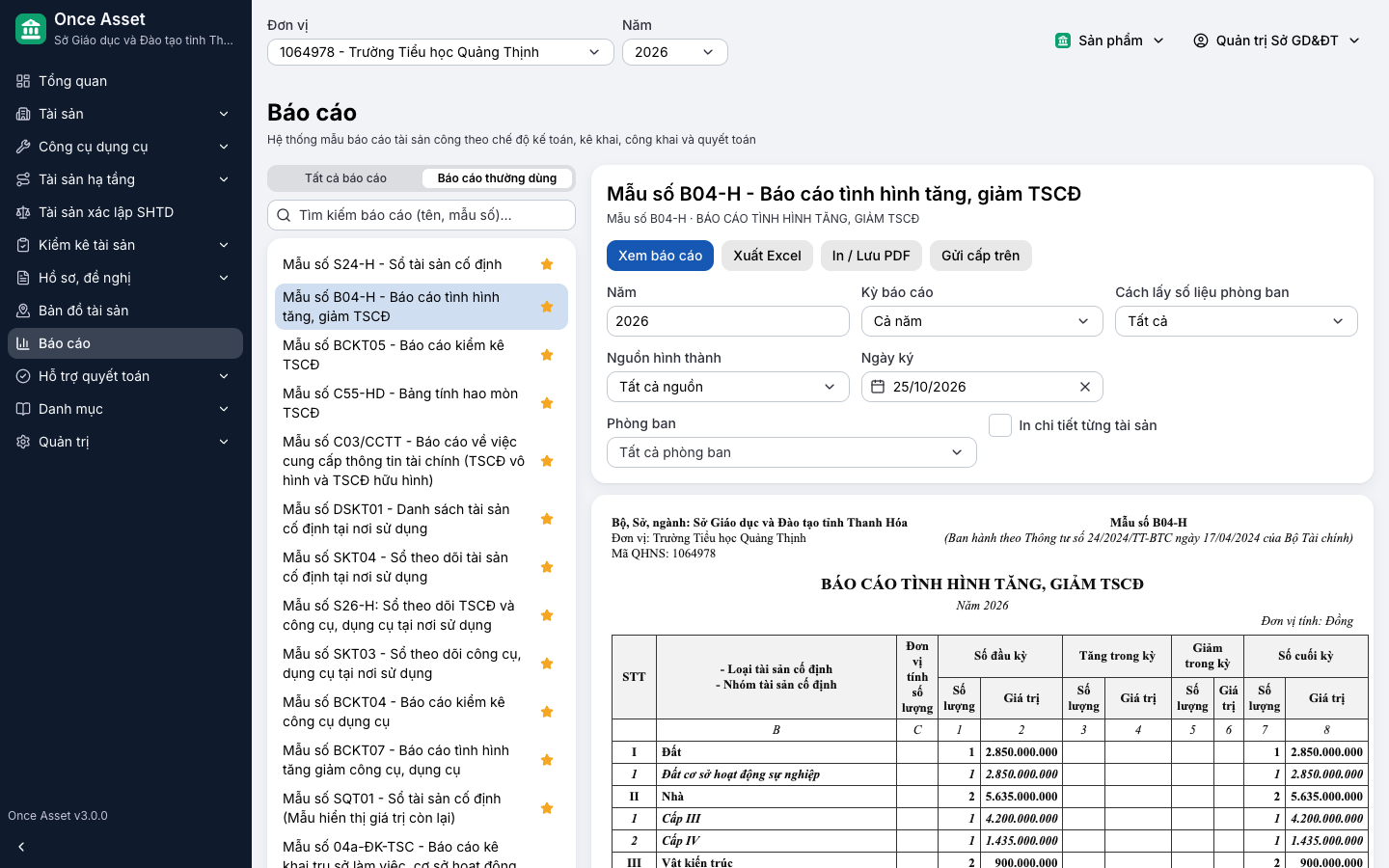Open the Nguồn hình thành dropdown
The height and width of the screenshot is (868, 1389).
tap(728, 387)
